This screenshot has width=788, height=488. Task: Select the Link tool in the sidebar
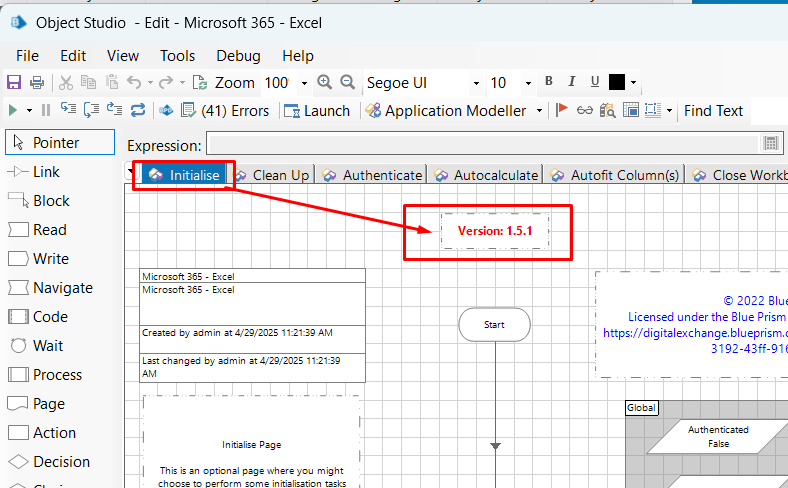[46, 172]
